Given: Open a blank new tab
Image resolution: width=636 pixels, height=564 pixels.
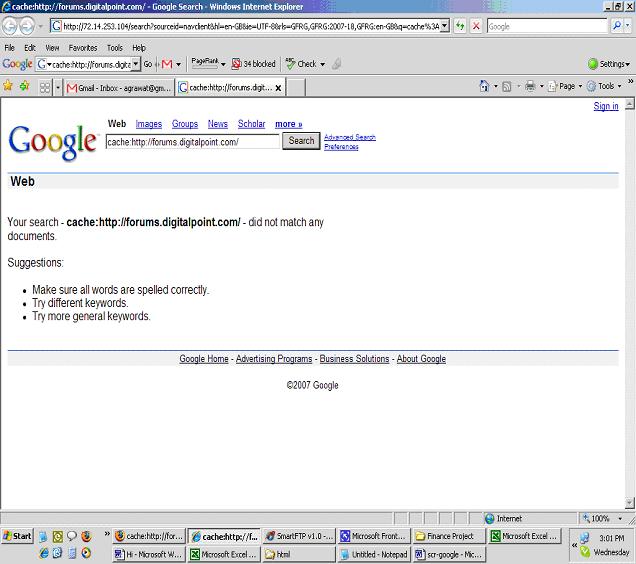Looking at the screenshot, I should pyautogui.click(x=296, y=88).
